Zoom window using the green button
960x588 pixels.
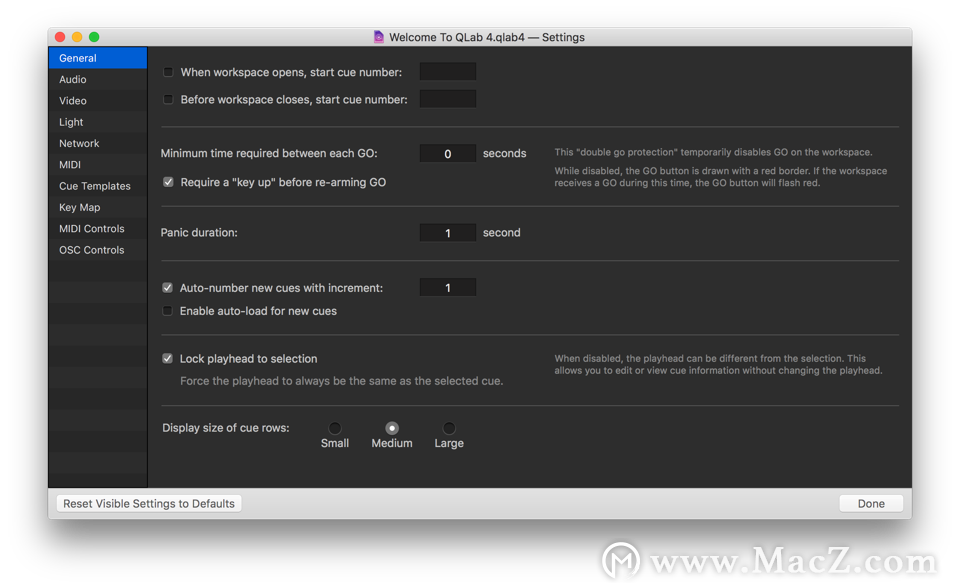click(x=94, y=37)
